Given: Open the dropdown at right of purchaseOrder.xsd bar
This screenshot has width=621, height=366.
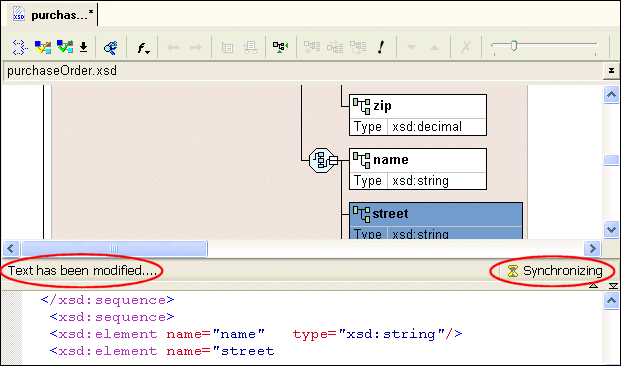Looking at the screenshot, I should 611,71.
